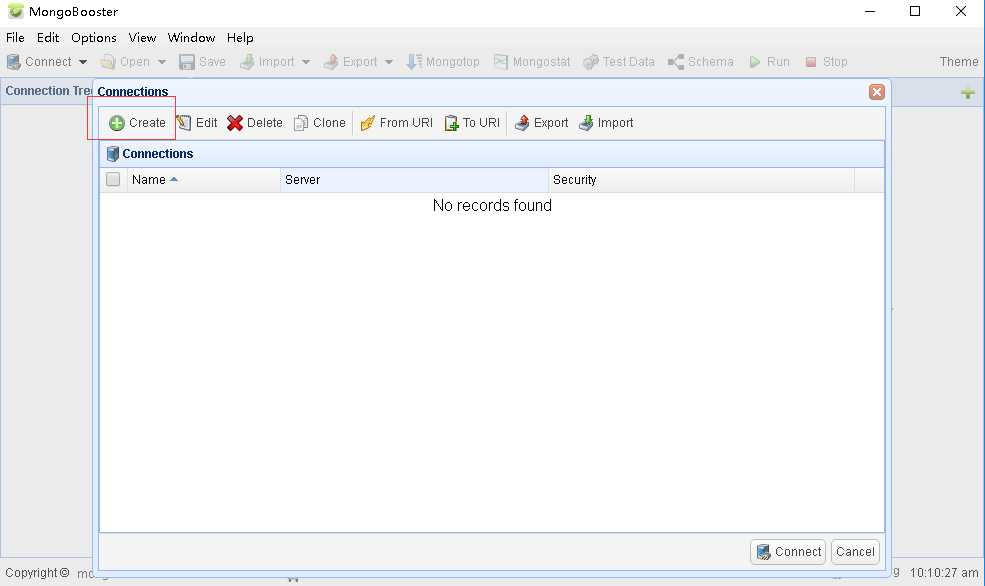Export connections from dialog toolbar
985x586 pixels.
(541, 122)
